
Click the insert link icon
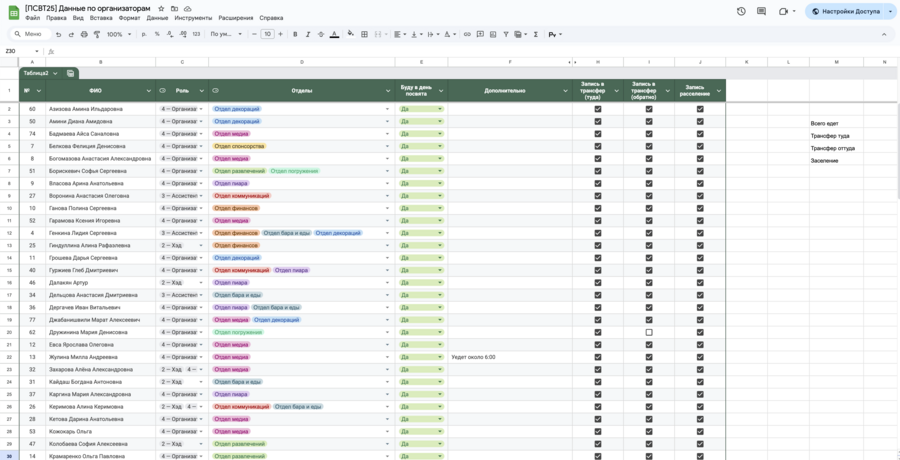(467, 34)
